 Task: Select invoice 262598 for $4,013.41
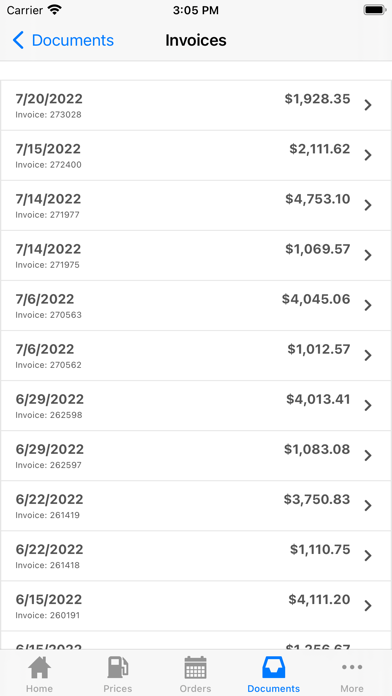click(196, 406)
